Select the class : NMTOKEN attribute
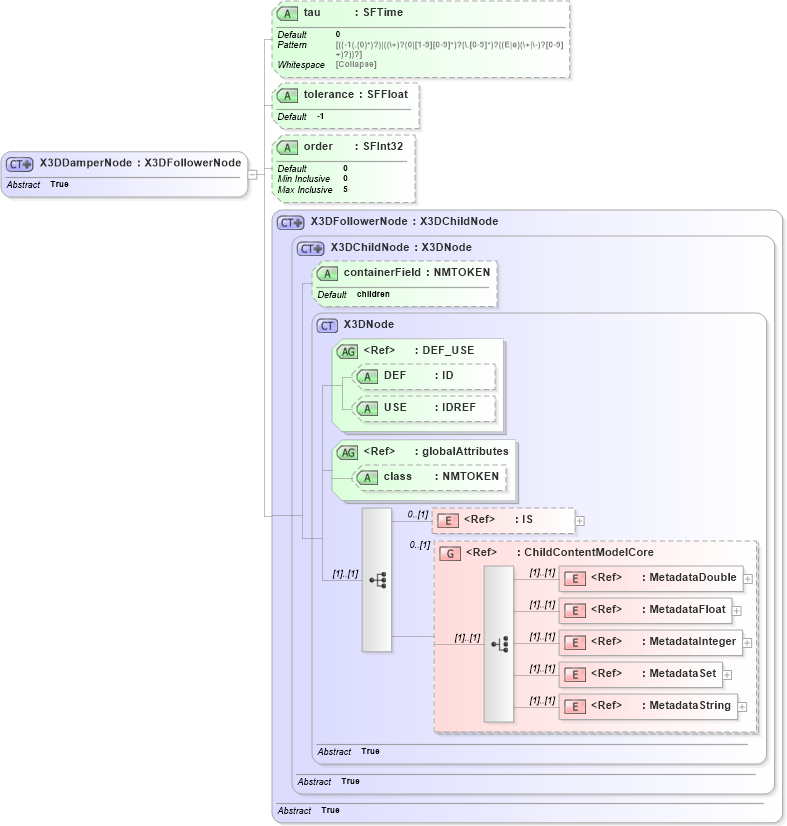Image resolution: width=787 pixels, height=826 pixels. coord(441,477)
